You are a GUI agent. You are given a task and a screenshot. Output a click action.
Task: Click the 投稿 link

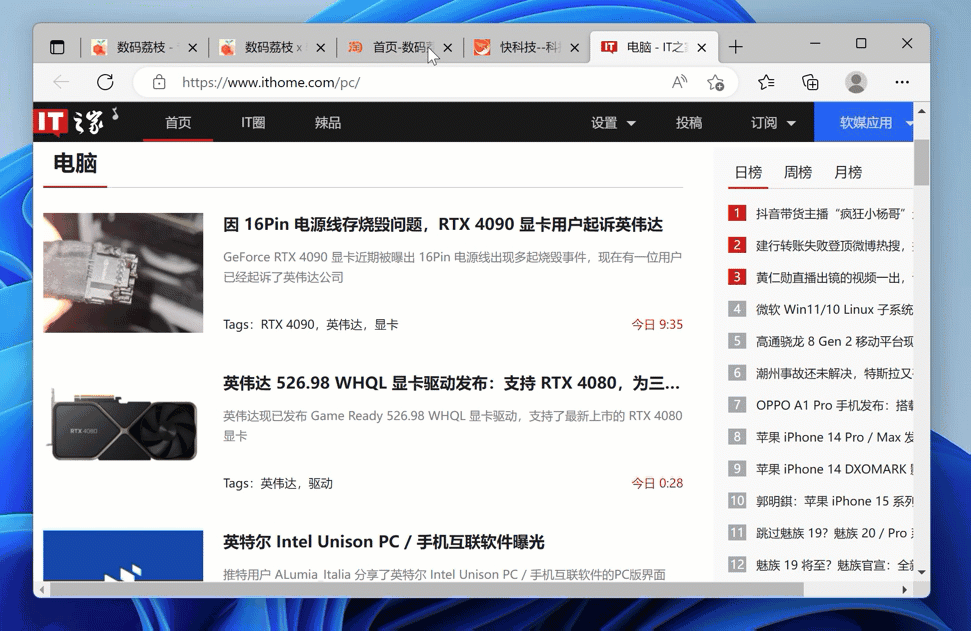point(689,123)
